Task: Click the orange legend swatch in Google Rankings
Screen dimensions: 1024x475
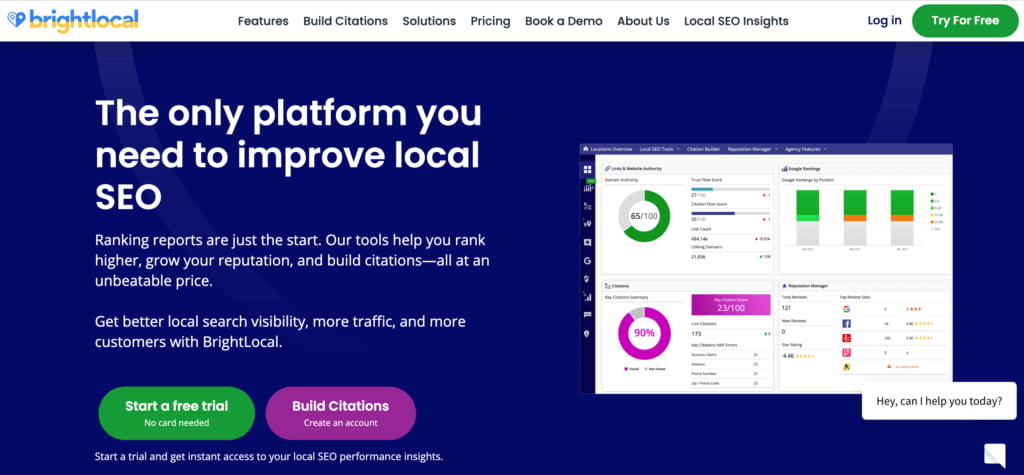Action: click(932, 222)
